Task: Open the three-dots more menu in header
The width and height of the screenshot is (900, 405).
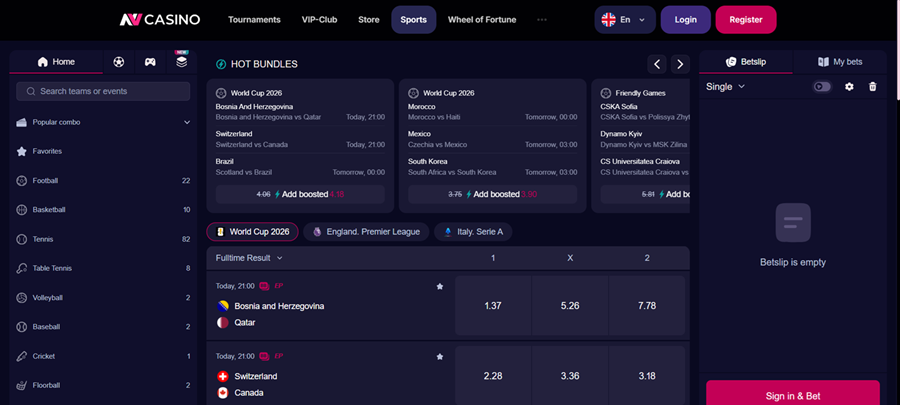Action: [x=542, y=20]
